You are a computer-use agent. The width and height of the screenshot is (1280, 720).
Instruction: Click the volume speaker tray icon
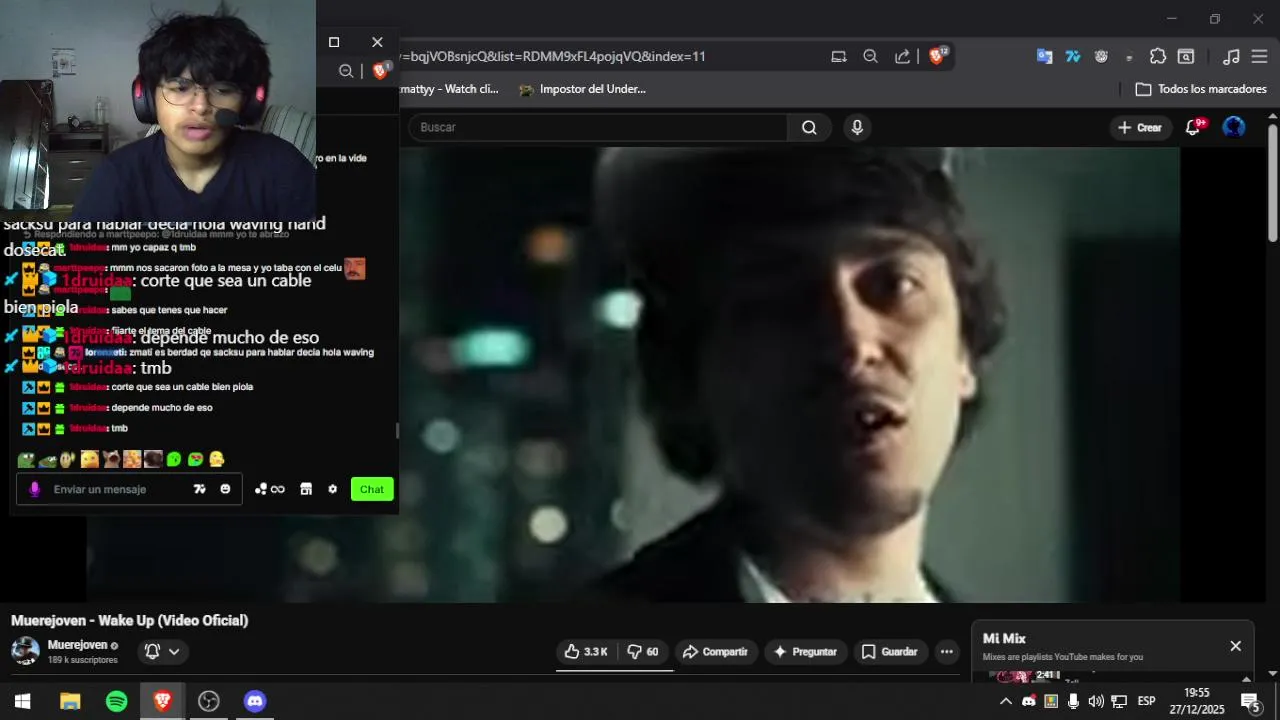tap(1096, 701)
